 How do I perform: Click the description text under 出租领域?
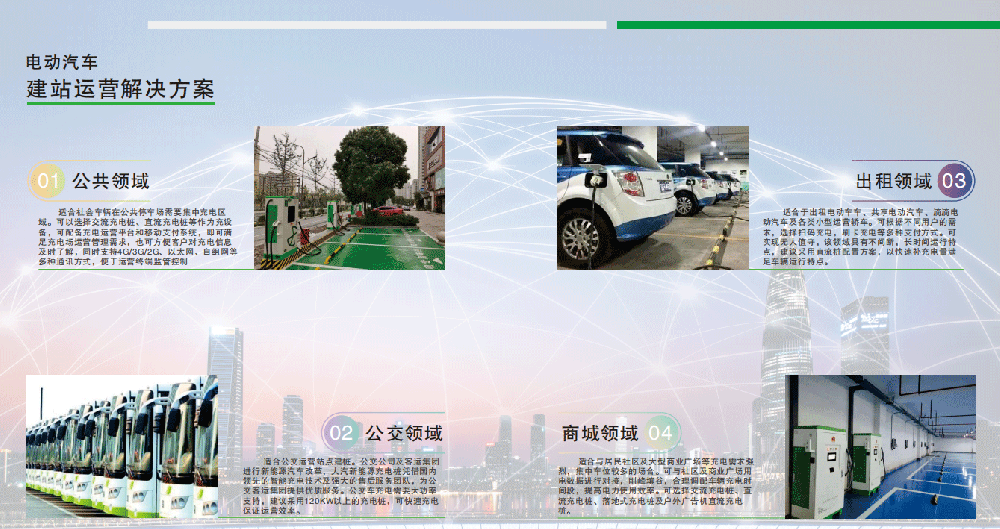pyautogui.click(x=868, y=238)
